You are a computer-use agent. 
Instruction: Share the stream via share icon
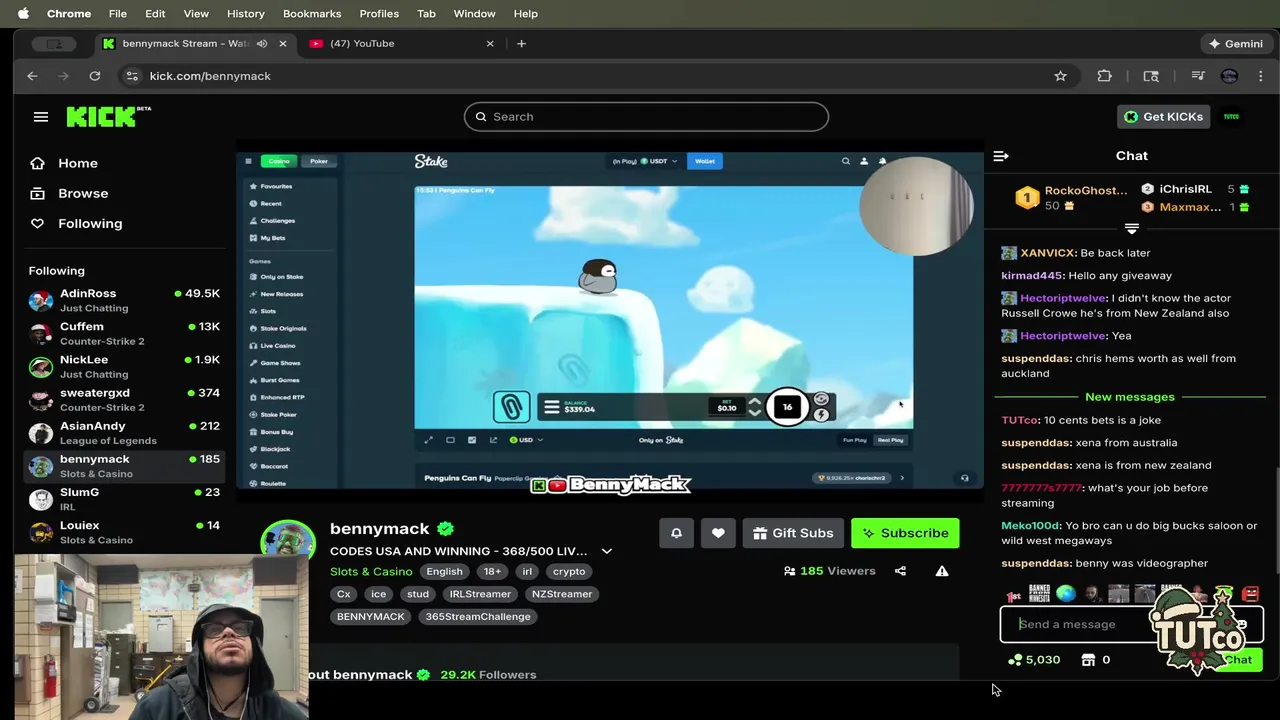[900, 571]
